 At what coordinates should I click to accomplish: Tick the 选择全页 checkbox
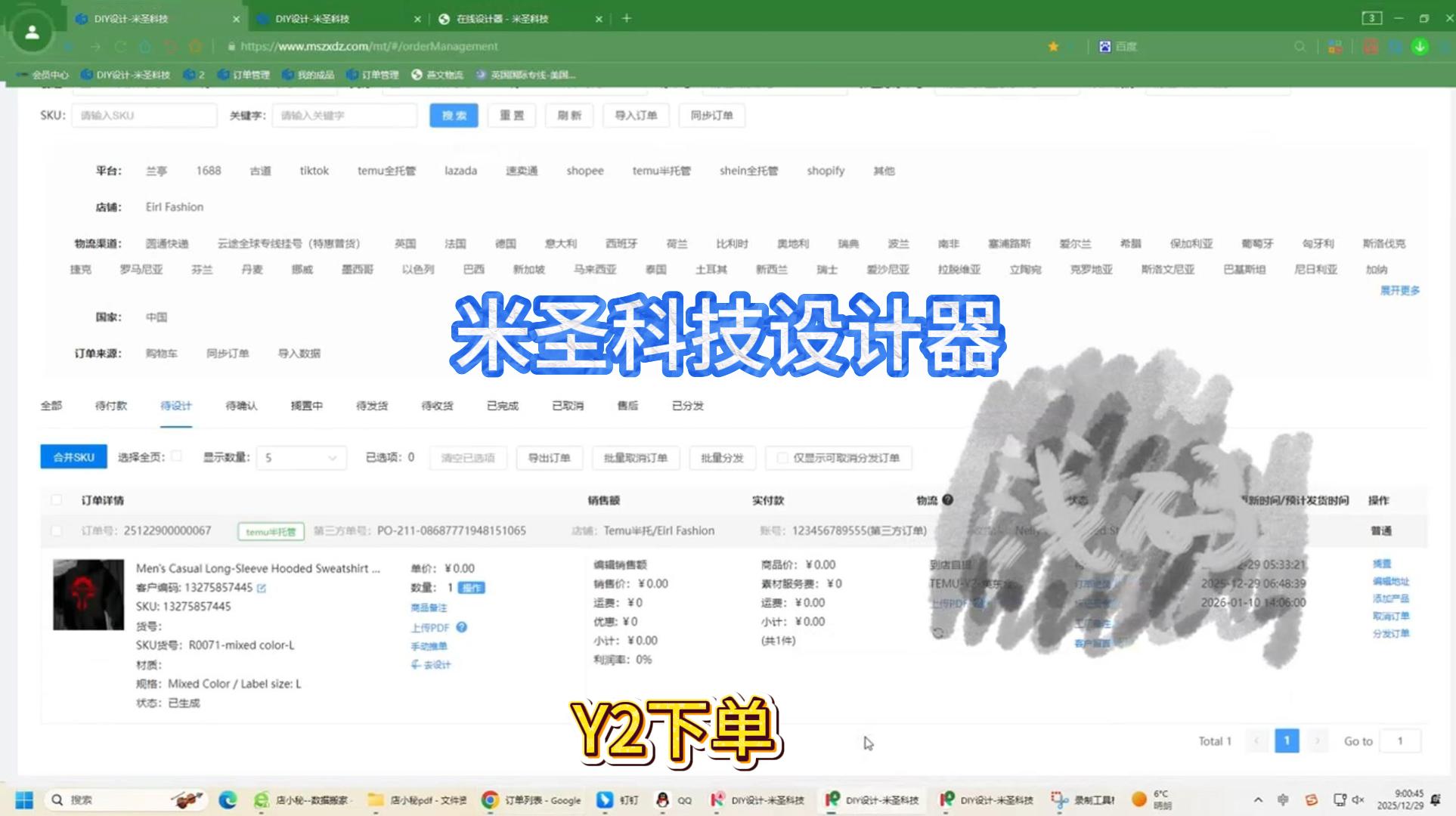coord(176,456)
